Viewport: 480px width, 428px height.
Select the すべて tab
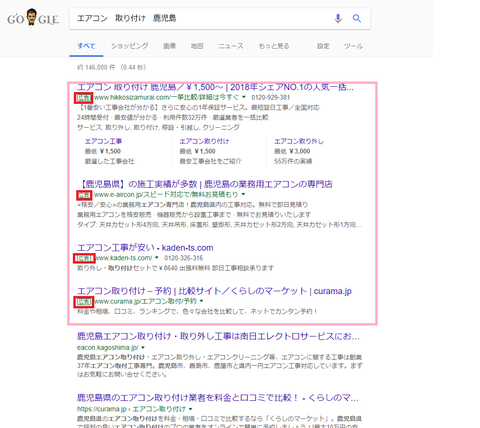pos(86,46)
